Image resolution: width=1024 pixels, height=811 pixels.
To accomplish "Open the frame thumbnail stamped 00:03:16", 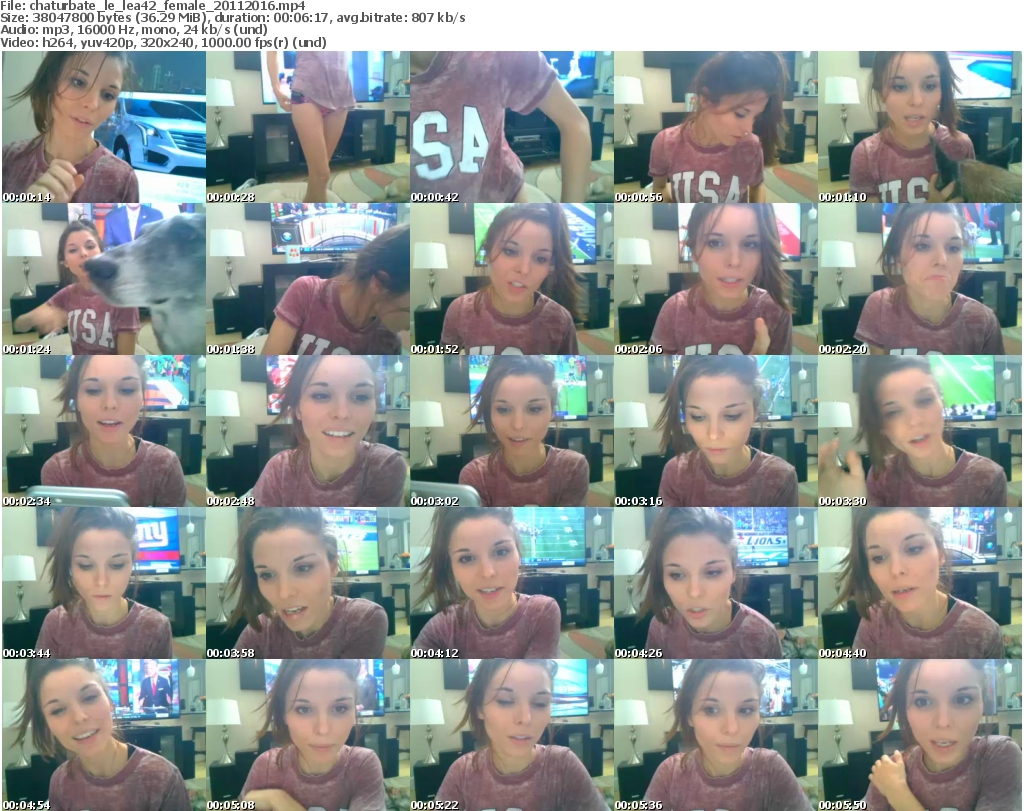I will pyautogui.click(x=715, y=431).
